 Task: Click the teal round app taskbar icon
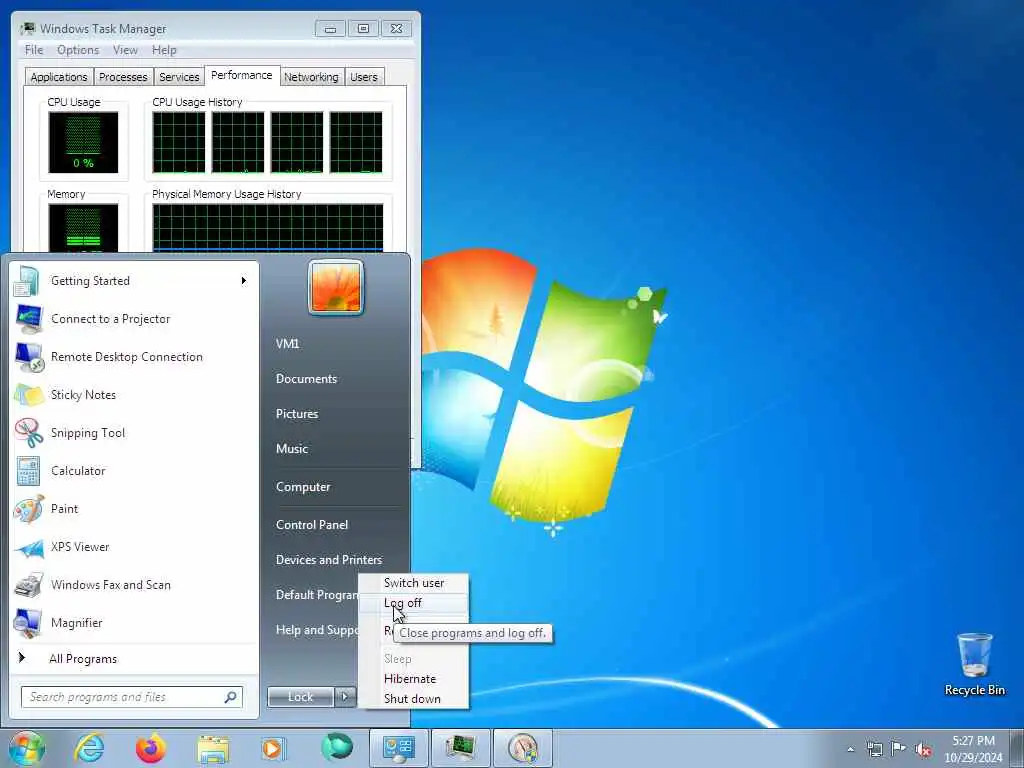pos(336,747)
